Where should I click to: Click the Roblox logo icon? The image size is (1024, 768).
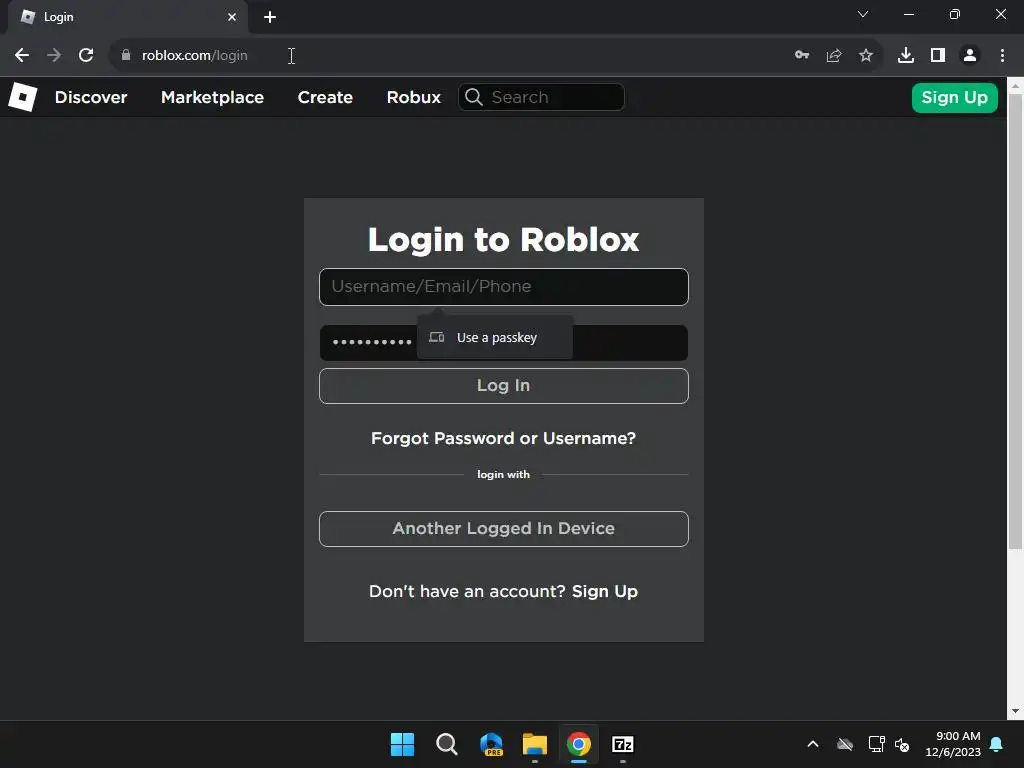coord(22,97)
